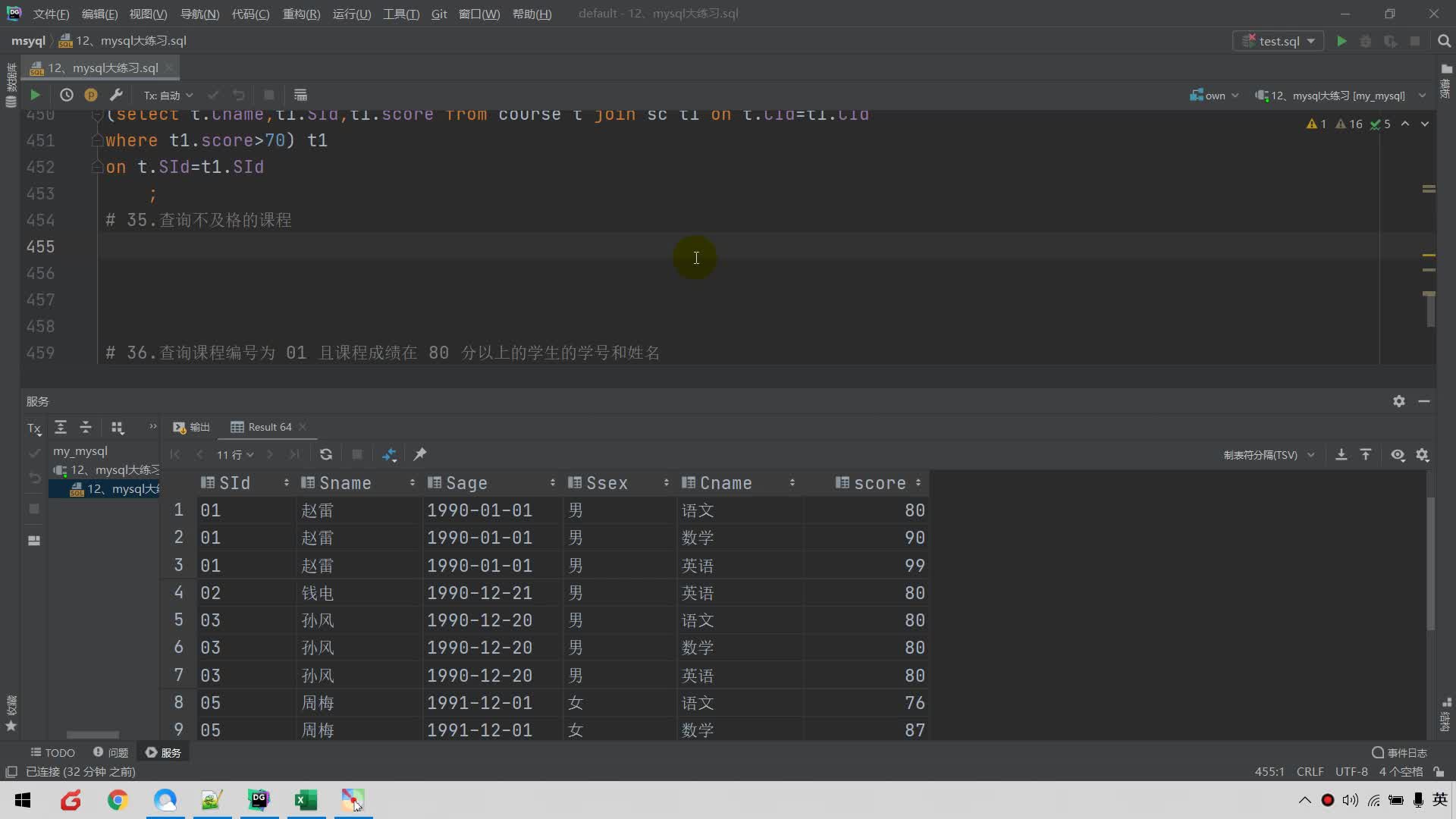Toggle the view-as eye icon in results
Screen dimensions: 1456x819
click(1398, 454)
